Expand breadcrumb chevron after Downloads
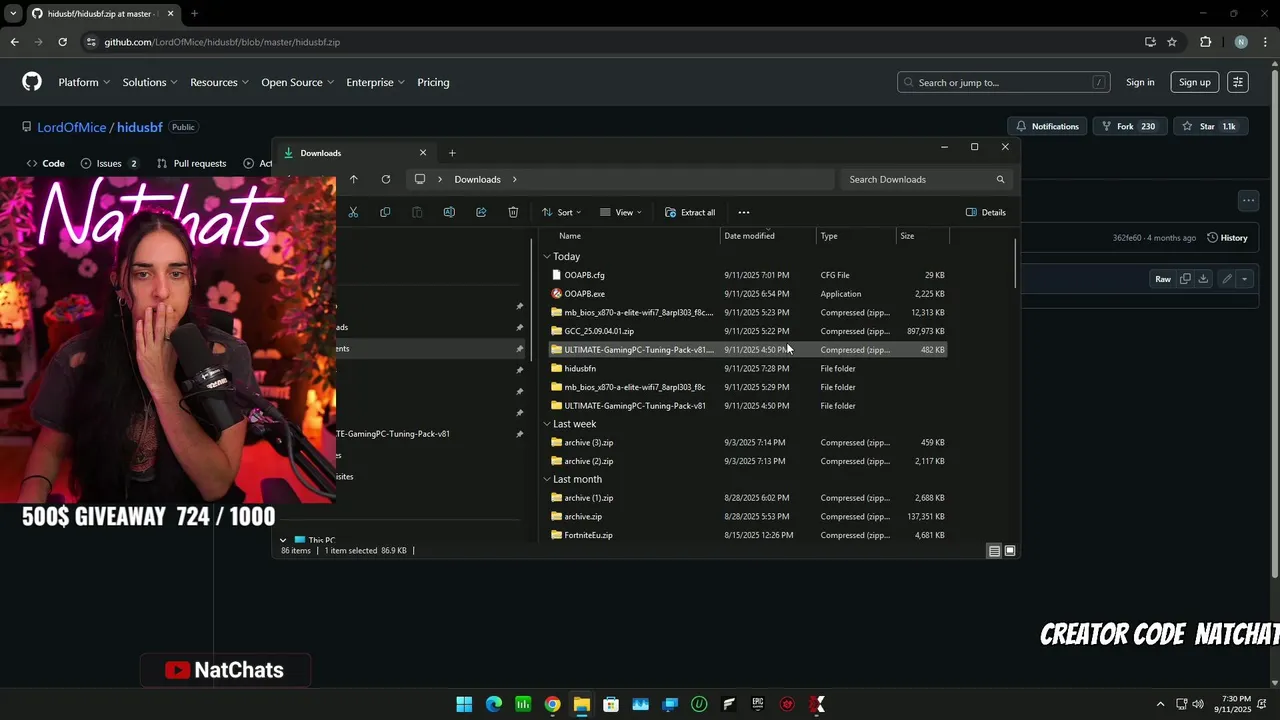Image resolution: width=1280 pixels, height=720 pixels. tap(514, 179)
